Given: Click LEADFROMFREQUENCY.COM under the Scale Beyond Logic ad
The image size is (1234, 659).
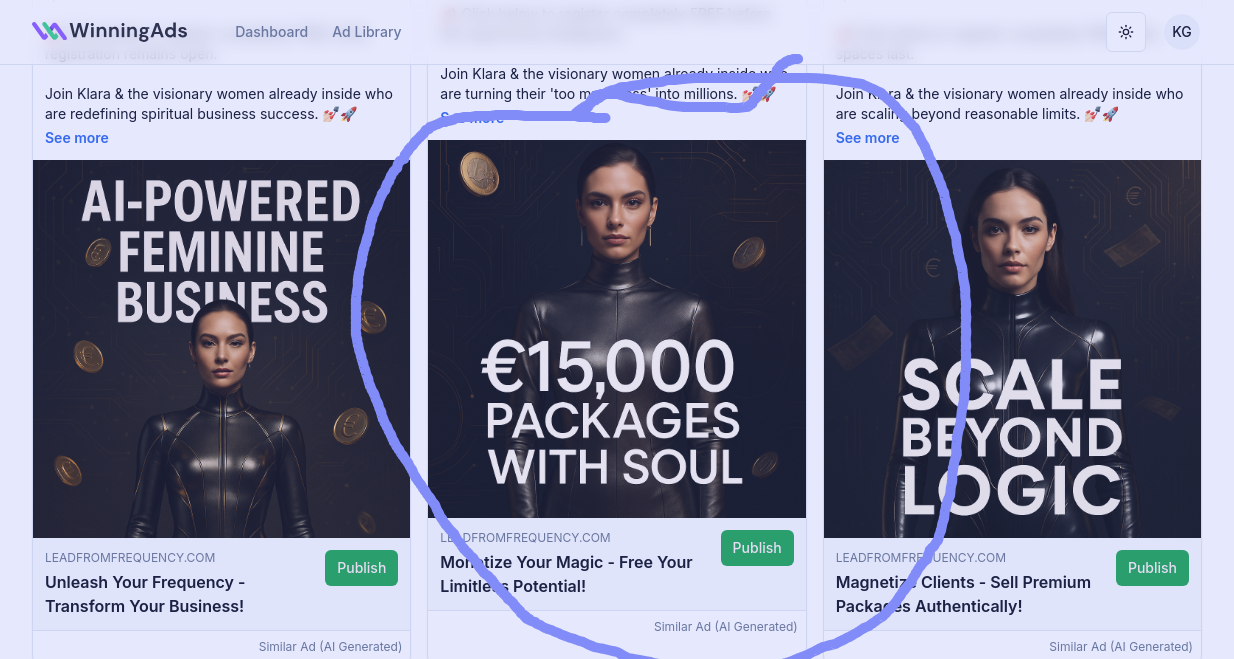Looking at the screenshot, I should pos(921,558).
